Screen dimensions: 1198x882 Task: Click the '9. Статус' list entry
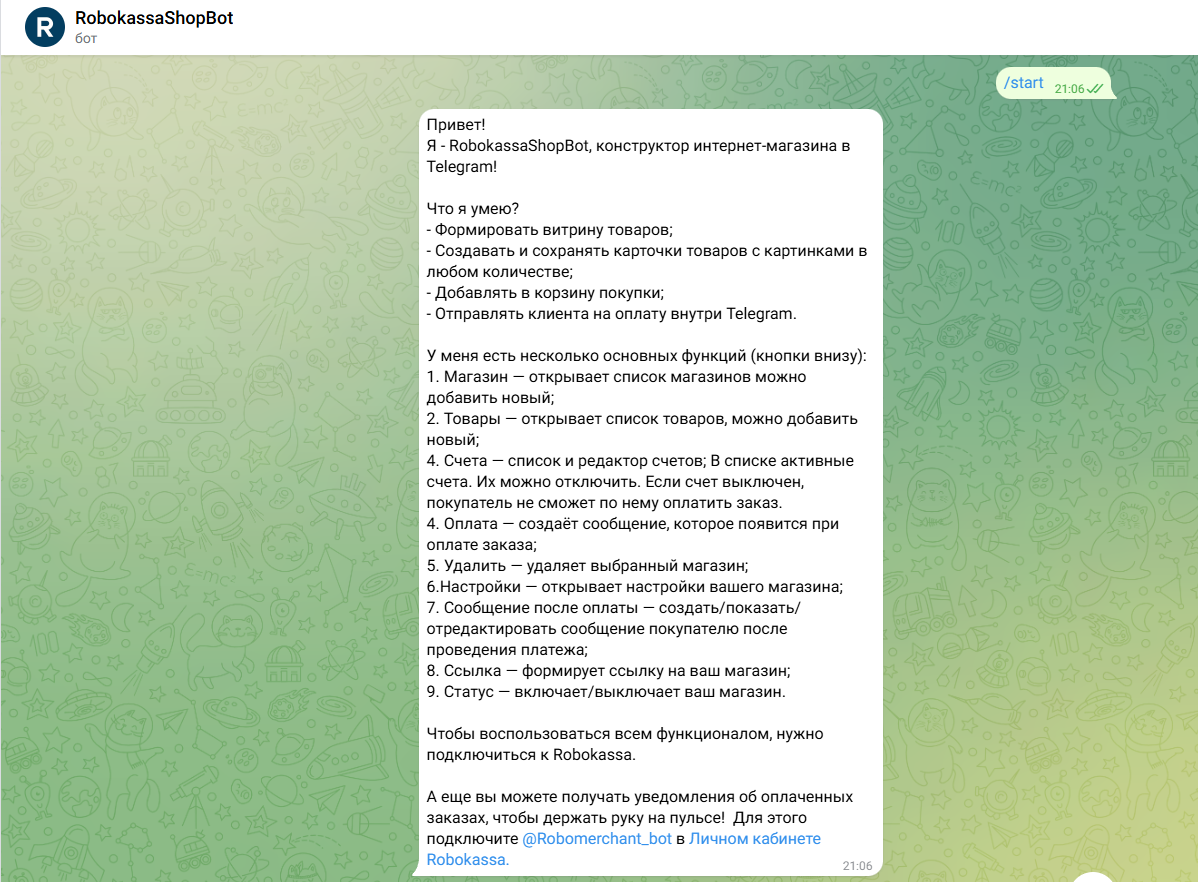pyautogui.click(x=606, y=692)
